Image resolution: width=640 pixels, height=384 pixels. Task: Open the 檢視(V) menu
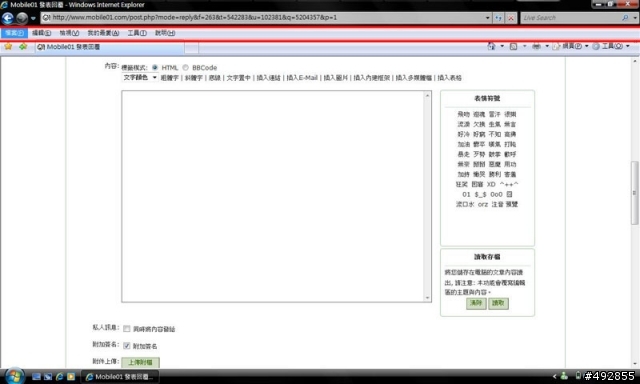[69, 33]
